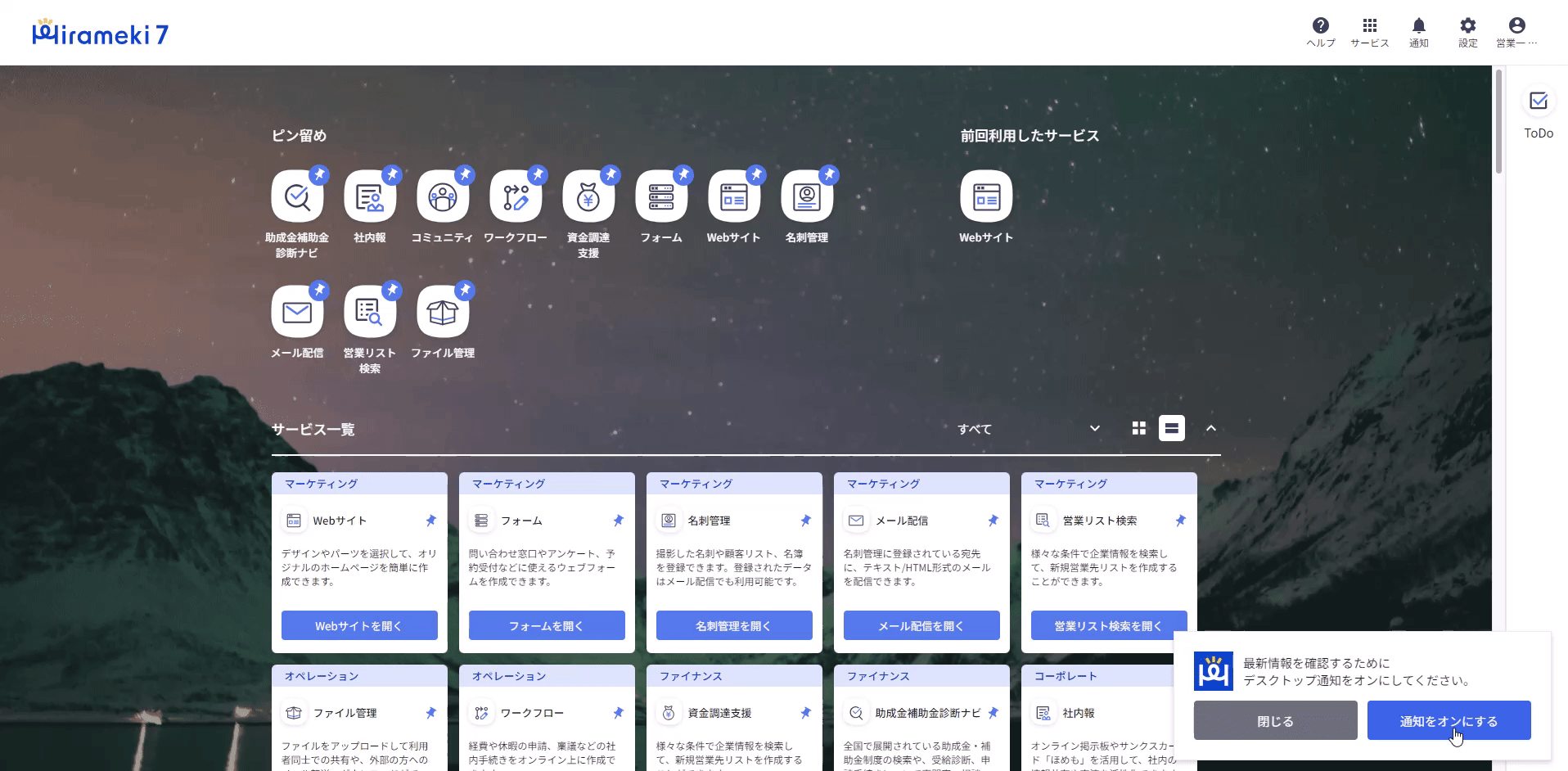Collapse the サービス一覧 section with chevron

point(1211,429)
